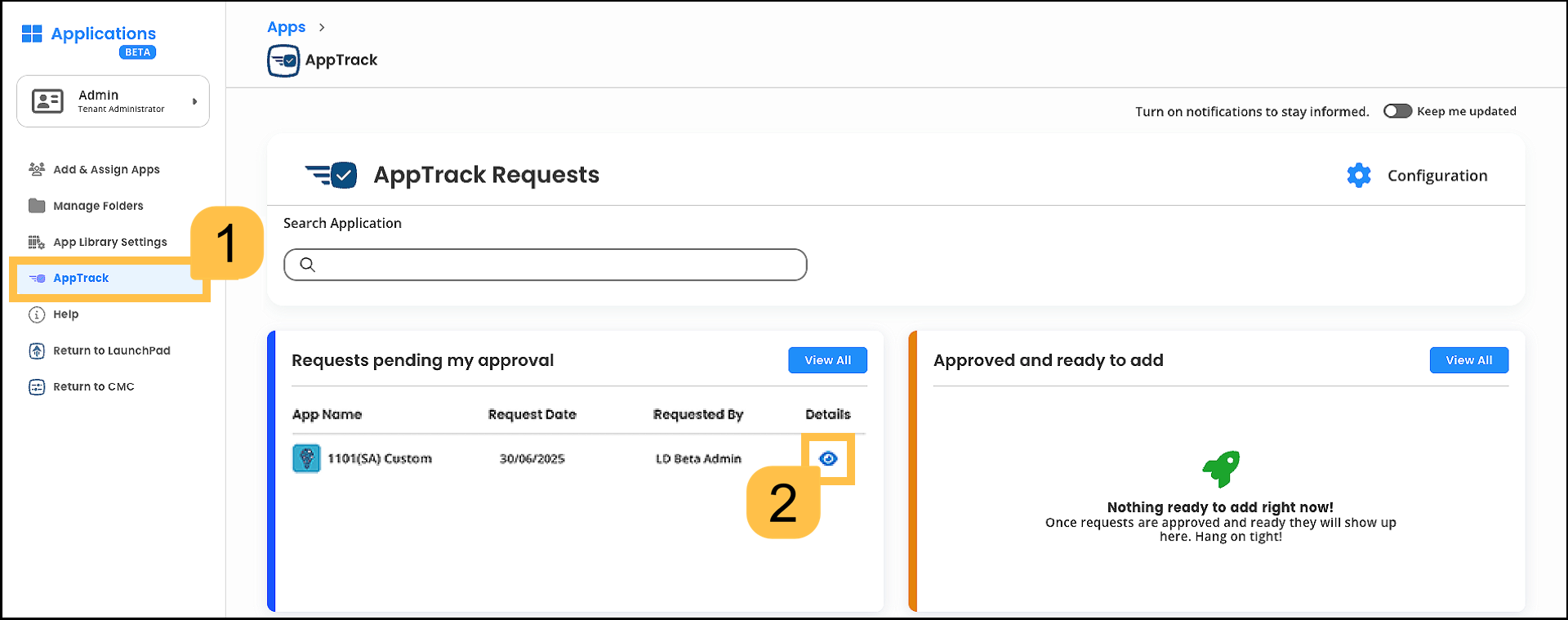
Task: Go to Return to LaunchPad
Action: point(112,350)
